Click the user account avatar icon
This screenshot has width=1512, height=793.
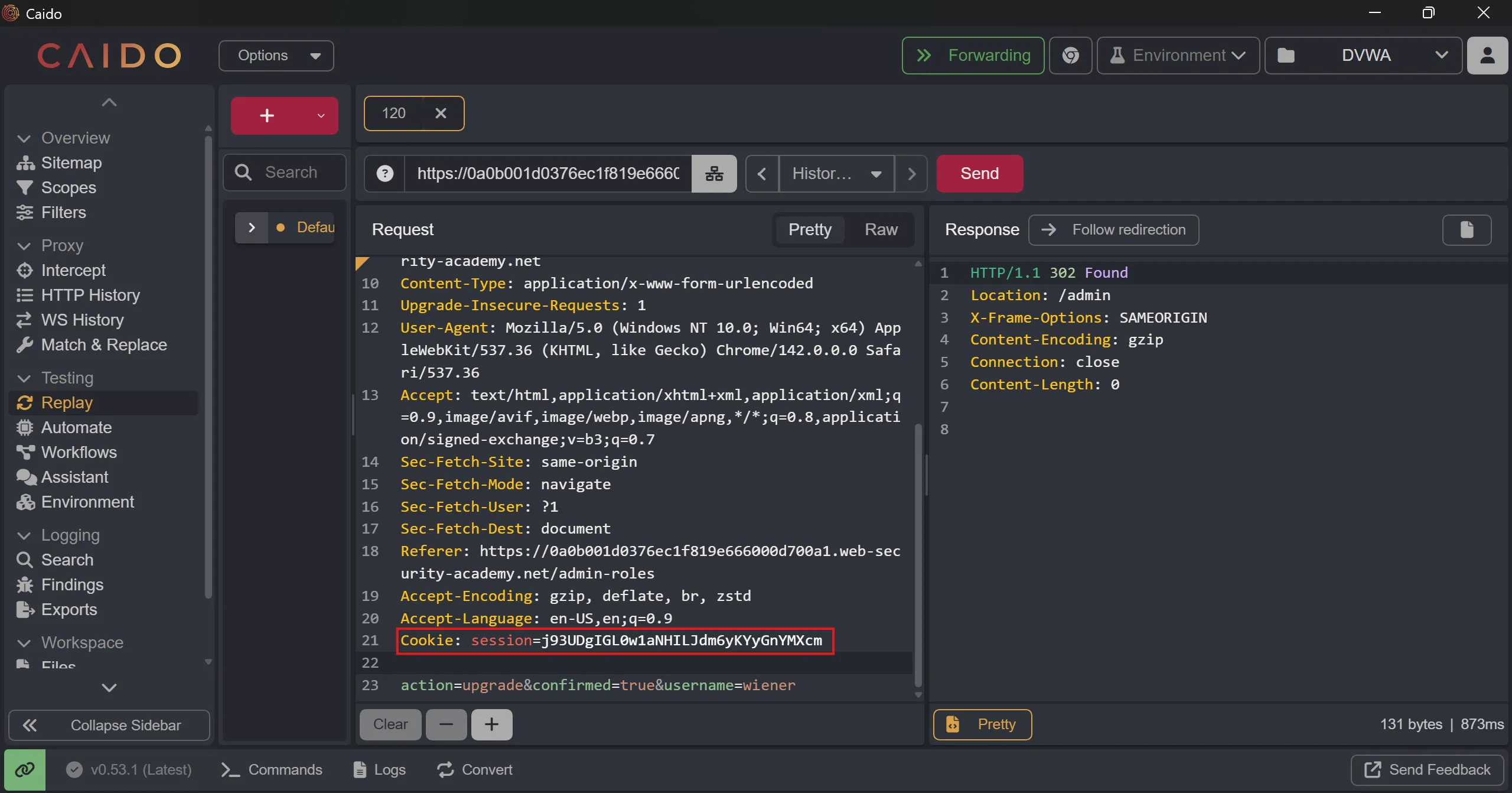1487,56
